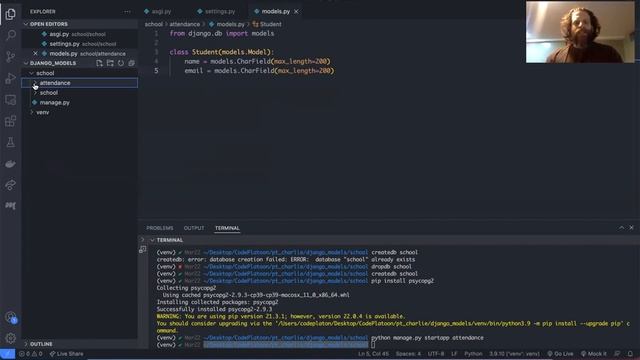Click email field line in editor
The image size is (640, 360).
259,71
